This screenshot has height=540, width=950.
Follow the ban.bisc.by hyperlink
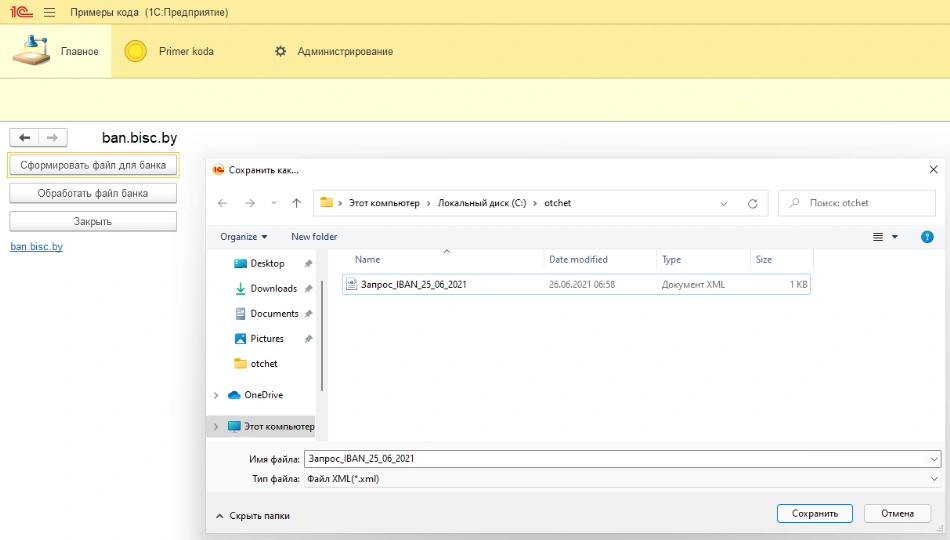coord(36,246)
